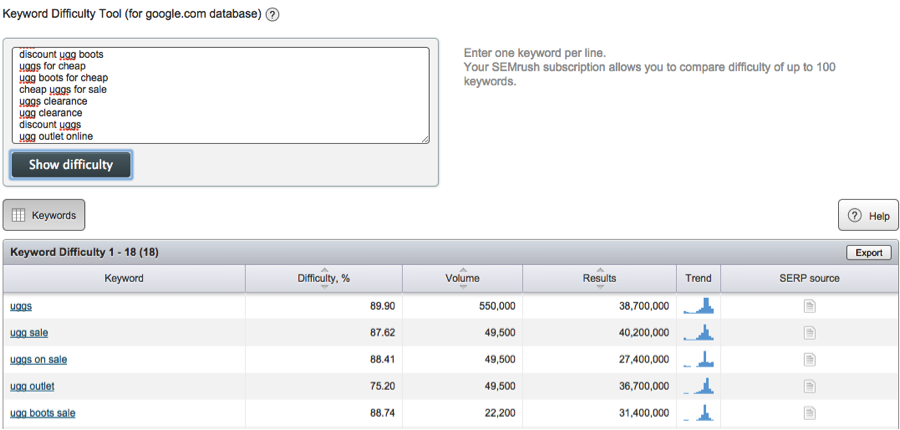
Task: Grab the text area resize handle corner
Action: [x=425, y=139]
